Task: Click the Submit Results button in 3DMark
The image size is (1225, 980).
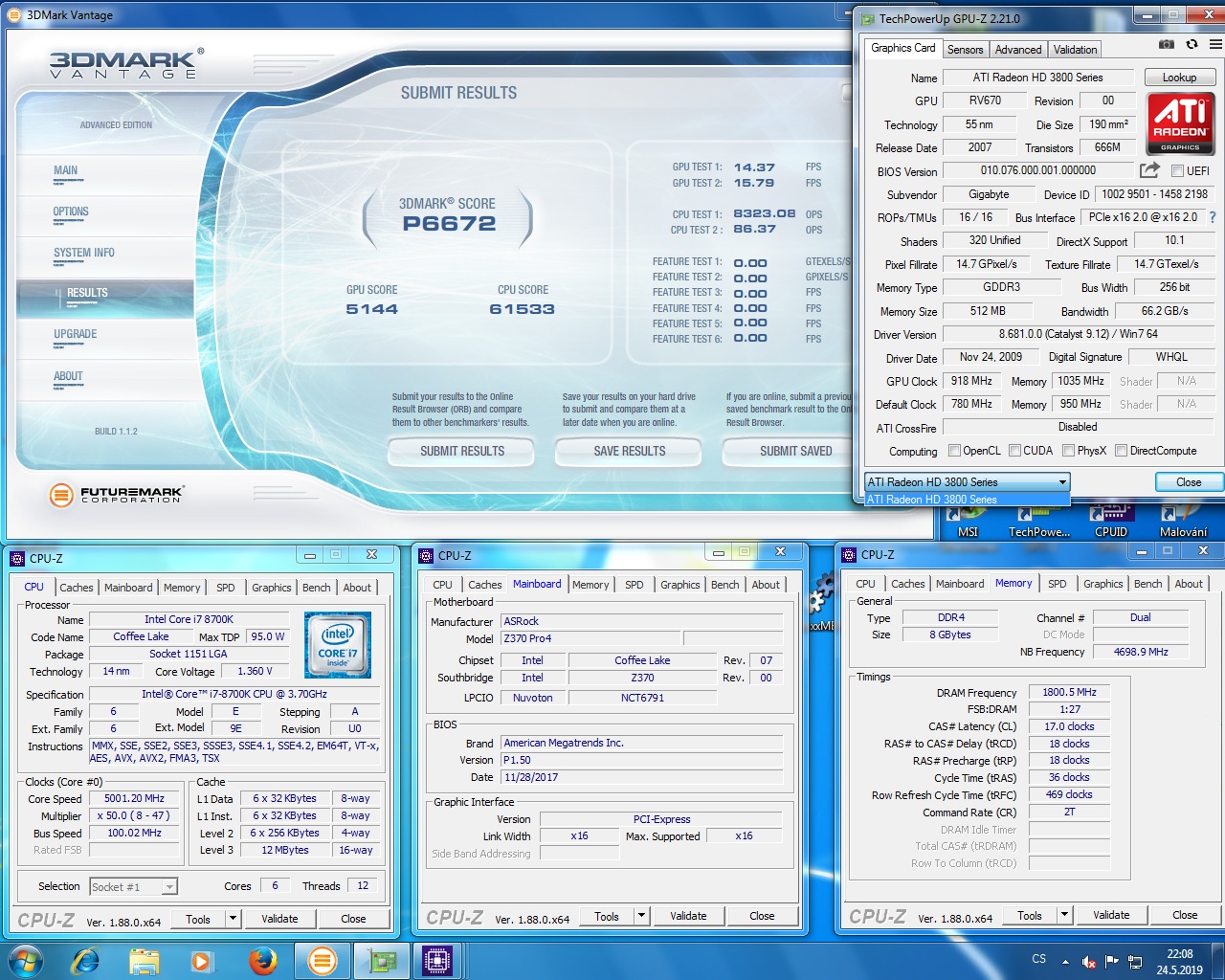Action: 462,451
